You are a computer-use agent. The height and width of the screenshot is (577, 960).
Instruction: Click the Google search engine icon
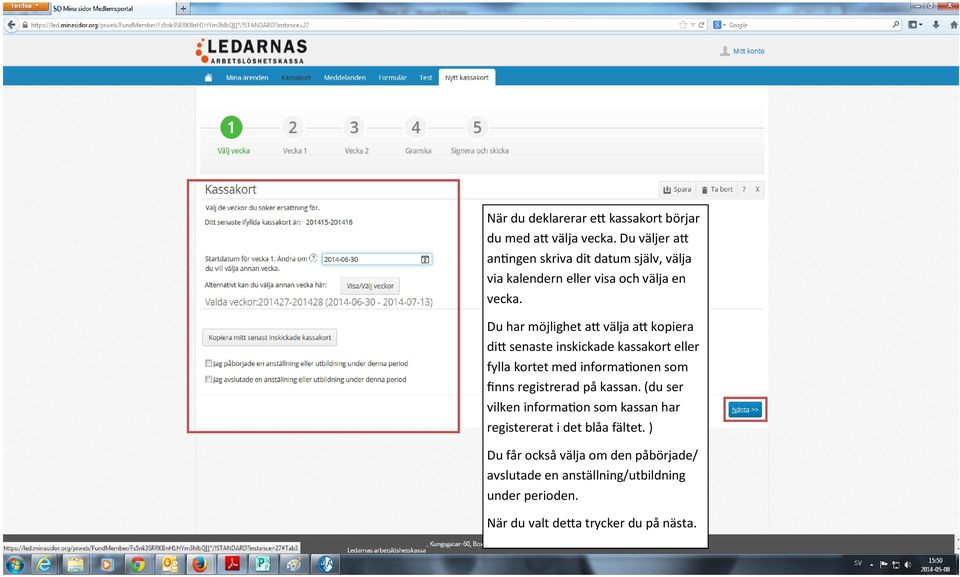tap(717, 25)
